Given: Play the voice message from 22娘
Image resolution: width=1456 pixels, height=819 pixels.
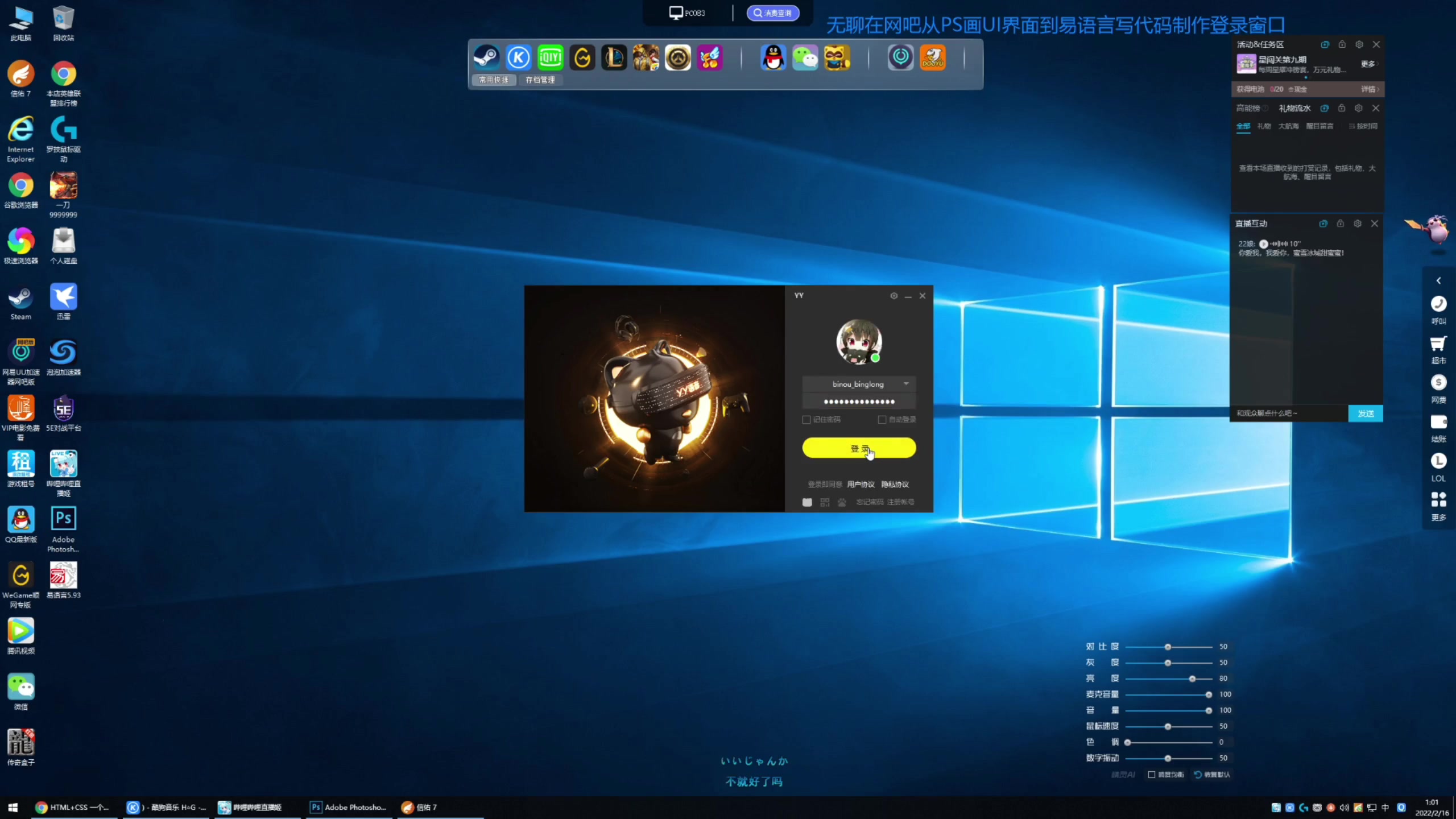Looking at the screenshot, I should 1264,243.
